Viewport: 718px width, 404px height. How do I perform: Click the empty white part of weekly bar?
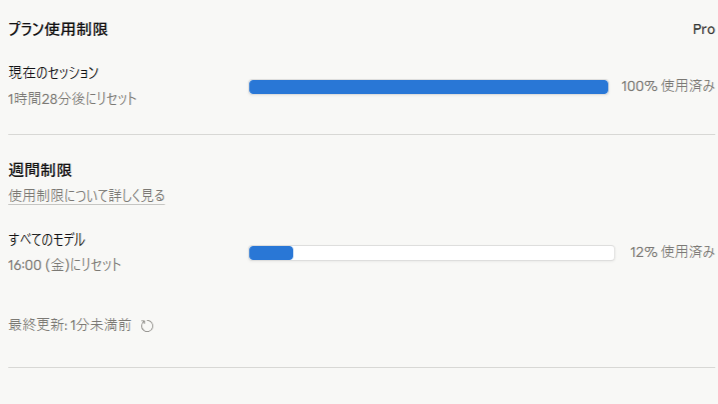[452, 253]
